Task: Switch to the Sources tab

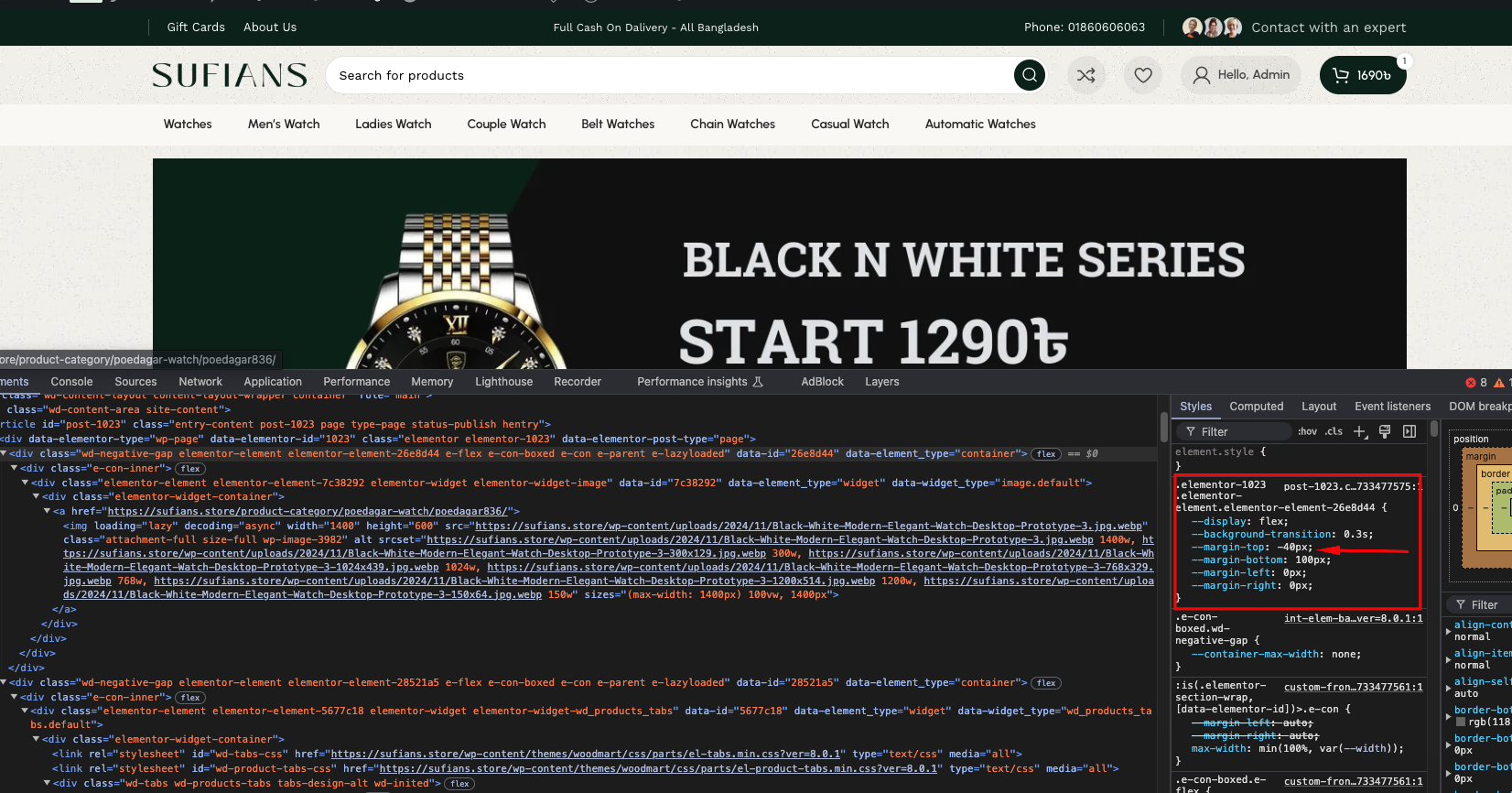Action: pos(135,382)
